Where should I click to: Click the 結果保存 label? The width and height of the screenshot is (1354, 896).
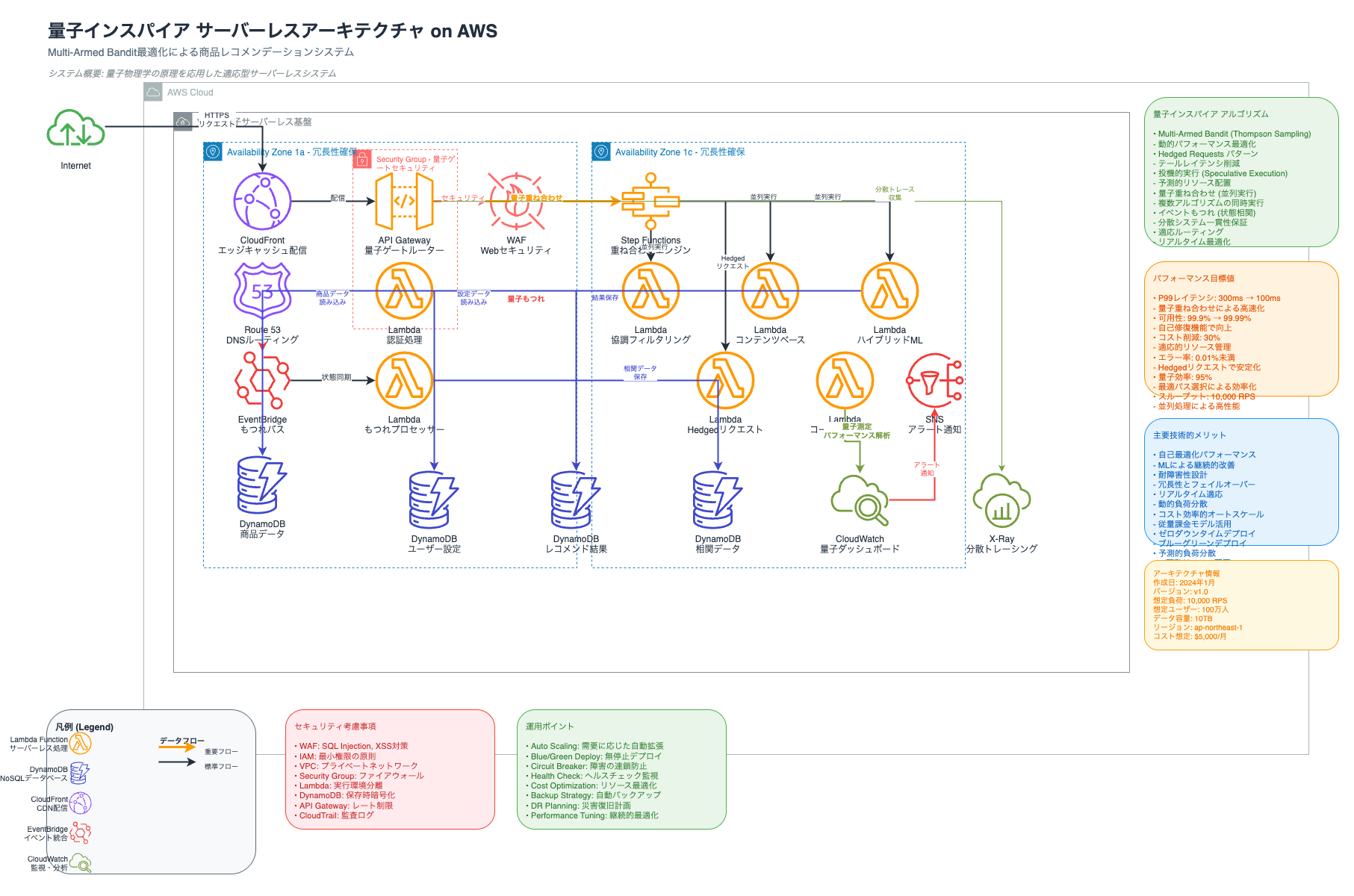pyautogui.click(x=605, y=298)
